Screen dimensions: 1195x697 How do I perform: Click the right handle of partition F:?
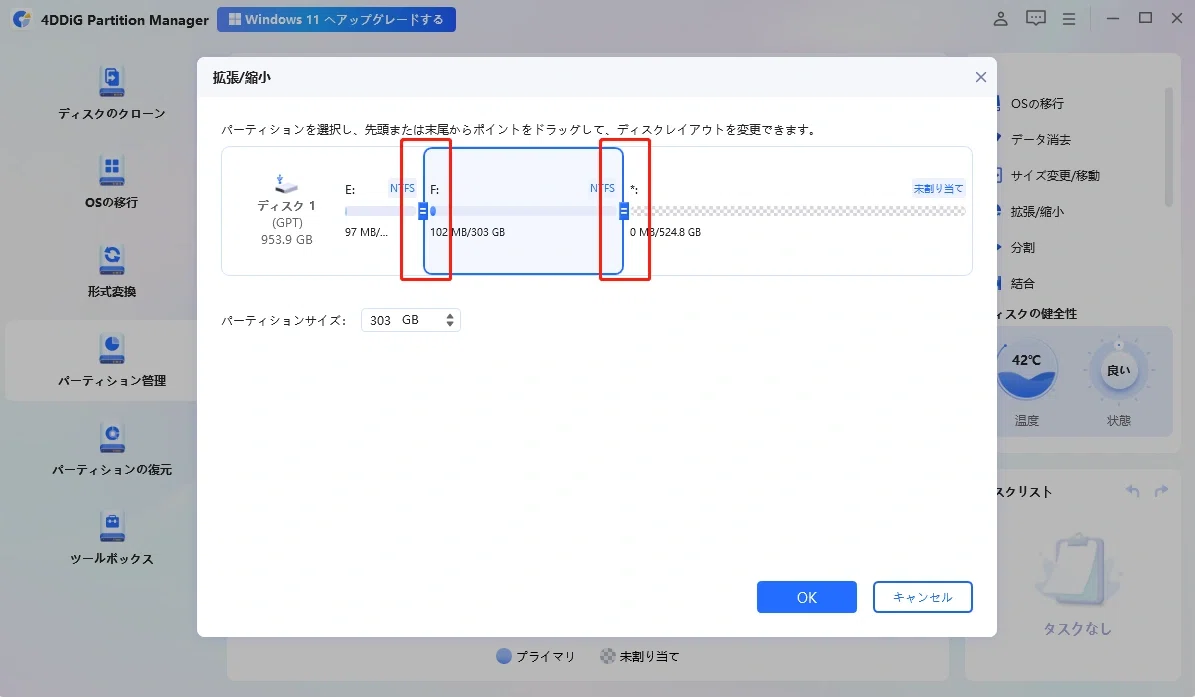tap(623, 211)
